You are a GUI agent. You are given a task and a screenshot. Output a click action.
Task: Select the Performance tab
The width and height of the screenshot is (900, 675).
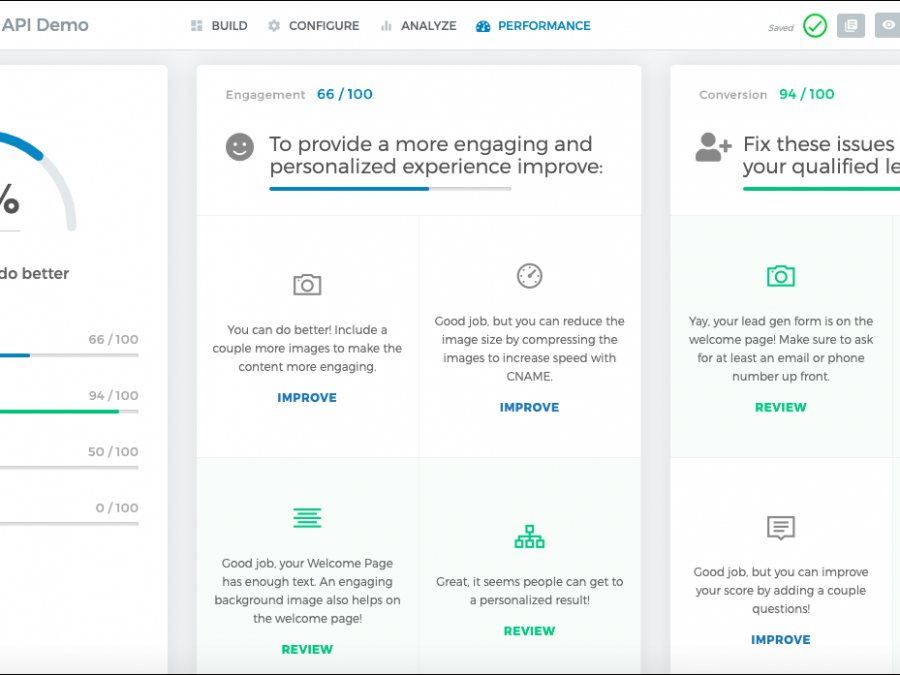click(533, 26)
